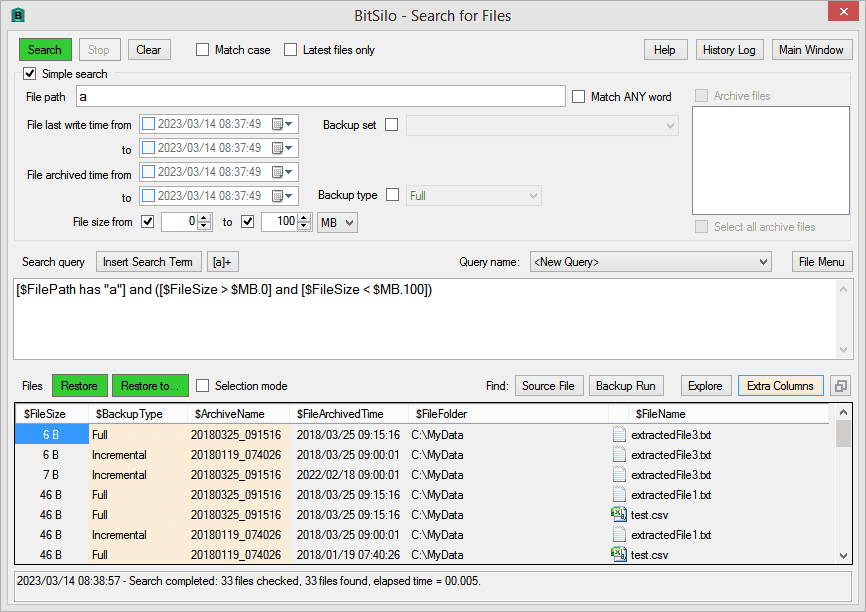Close the Search for Files window
This screenshot has width=866, height=612.
click(843, 11)
